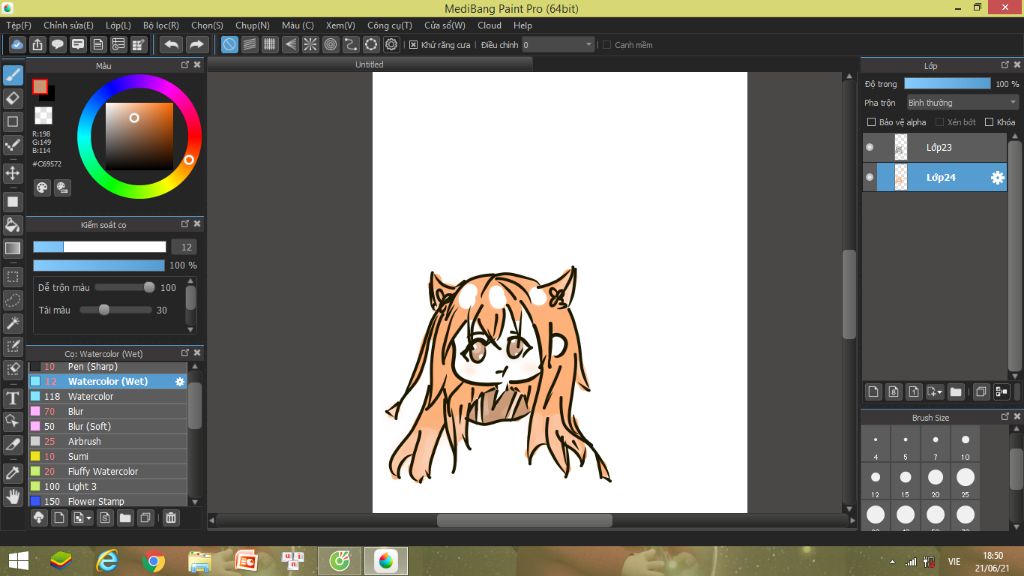Screen dimensions: 1024x576
Task: Undock the Lớp layer panel
Action: coord(1005,65)
